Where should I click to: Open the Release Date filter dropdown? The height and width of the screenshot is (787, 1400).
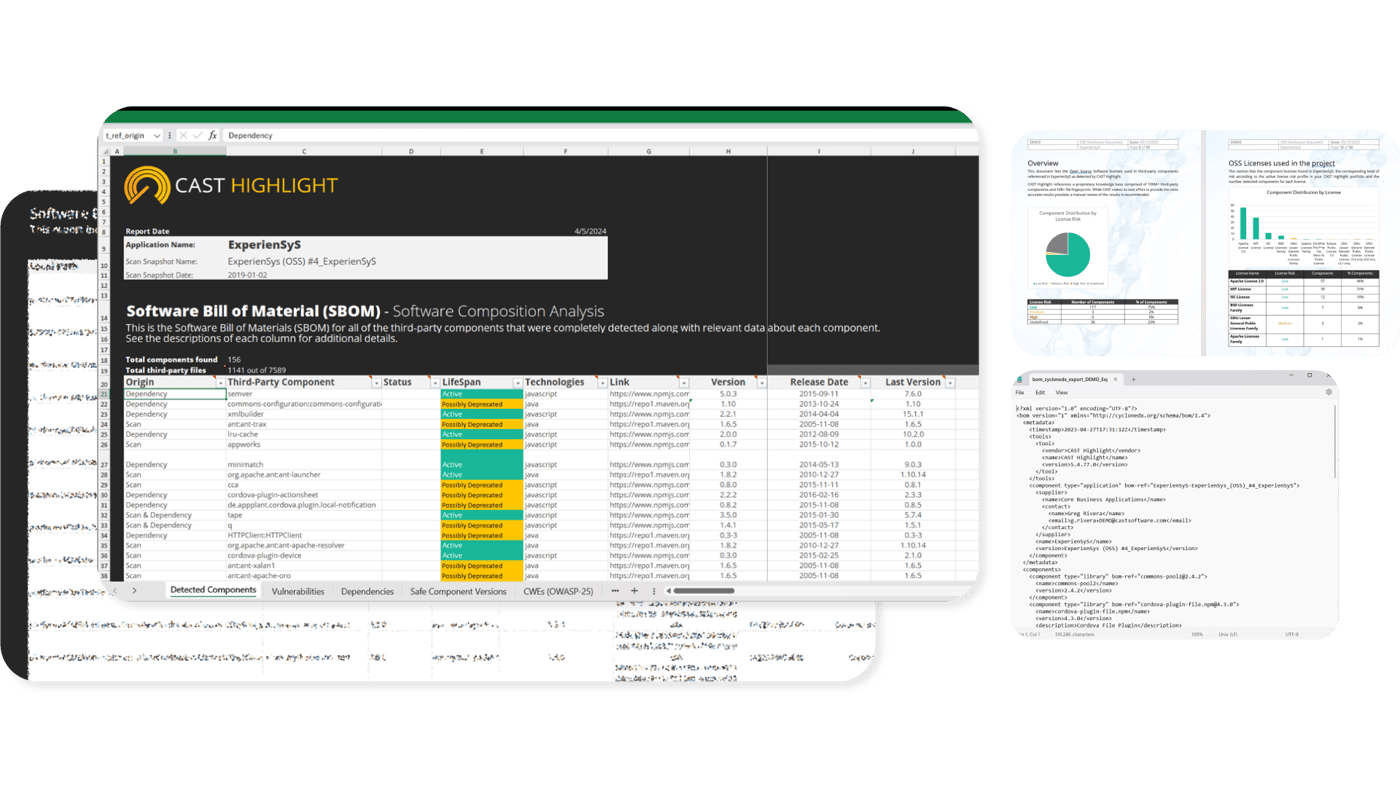click(865, 383)
